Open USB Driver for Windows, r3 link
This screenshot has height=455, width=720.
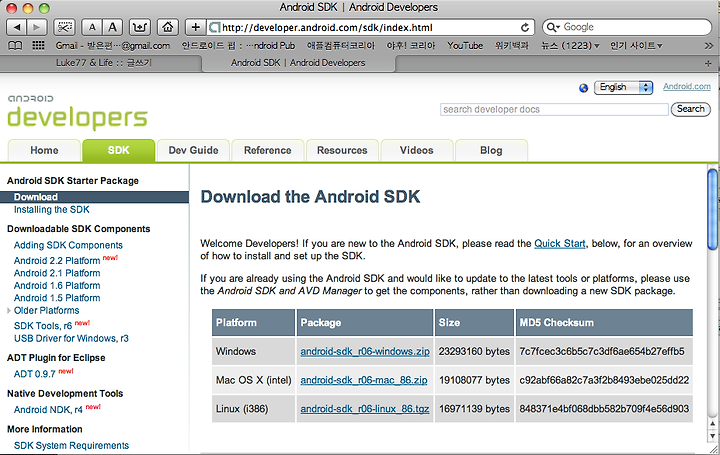tap(71, 338)
